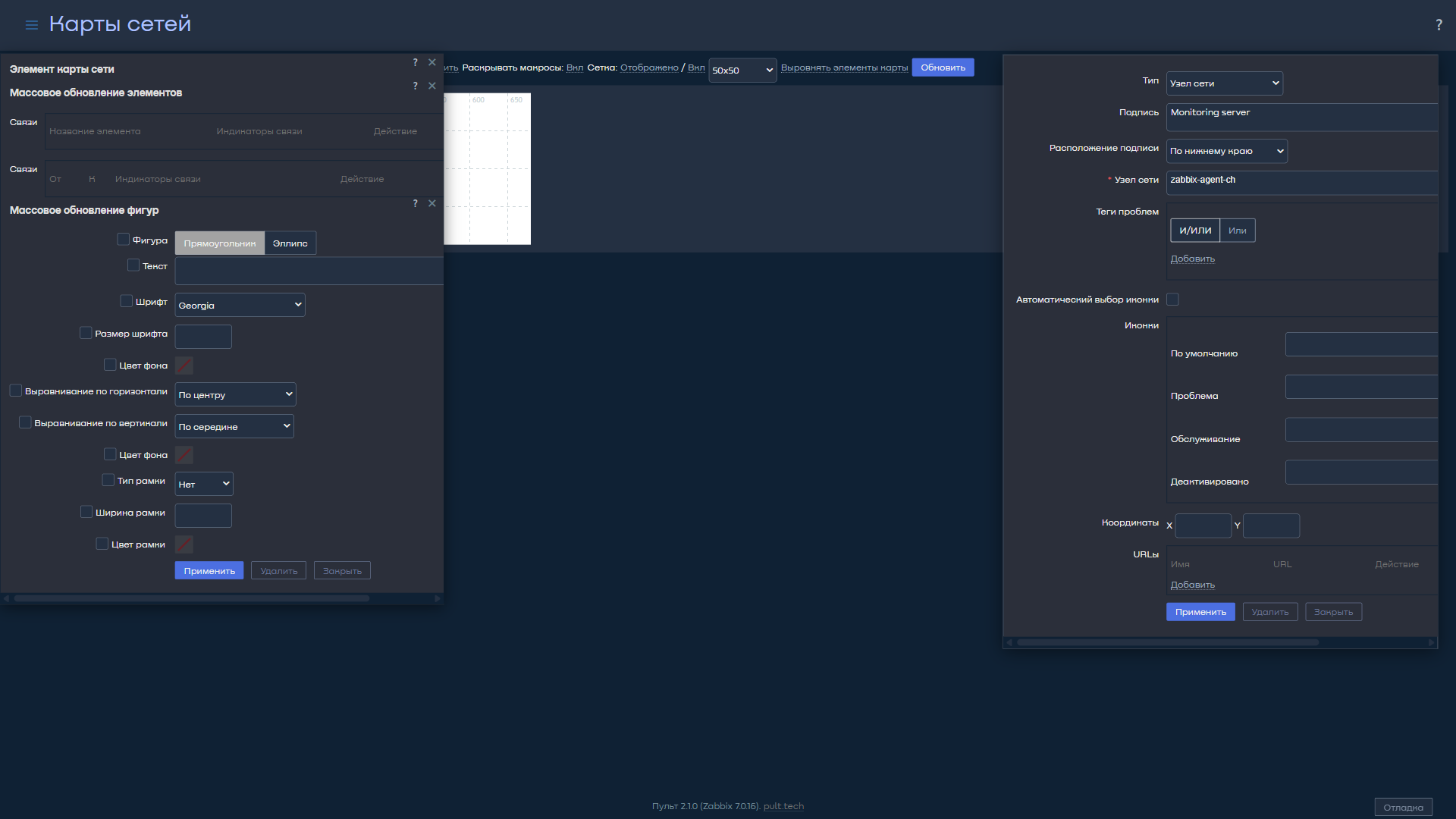
Task: Toggle grid Отображено link
Action: coord(649,67)
